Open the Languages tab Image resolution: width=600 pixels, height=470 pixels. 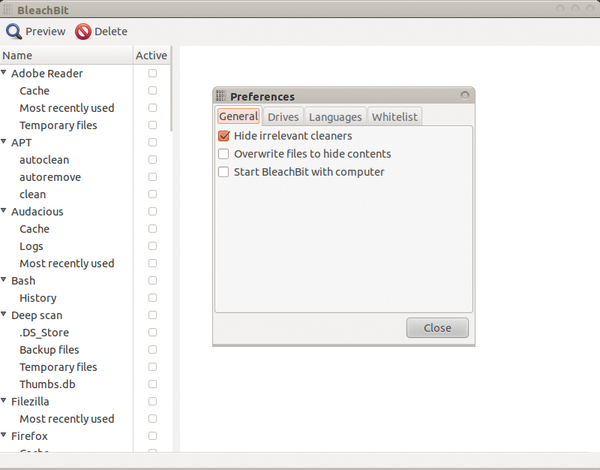335,117
